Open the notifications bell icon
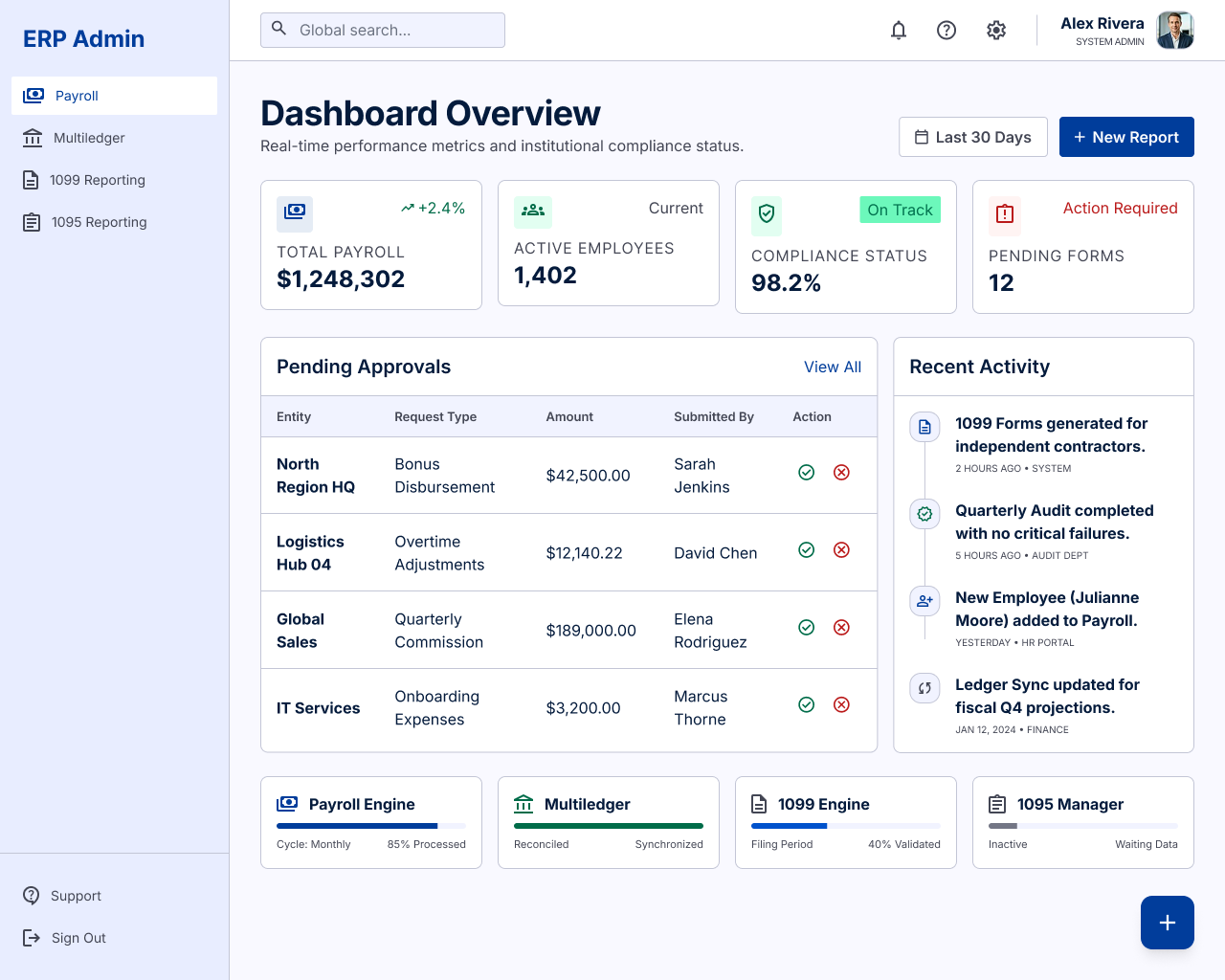The height and width of the screenshot is (980, 1225). click(x=899, y=31)
